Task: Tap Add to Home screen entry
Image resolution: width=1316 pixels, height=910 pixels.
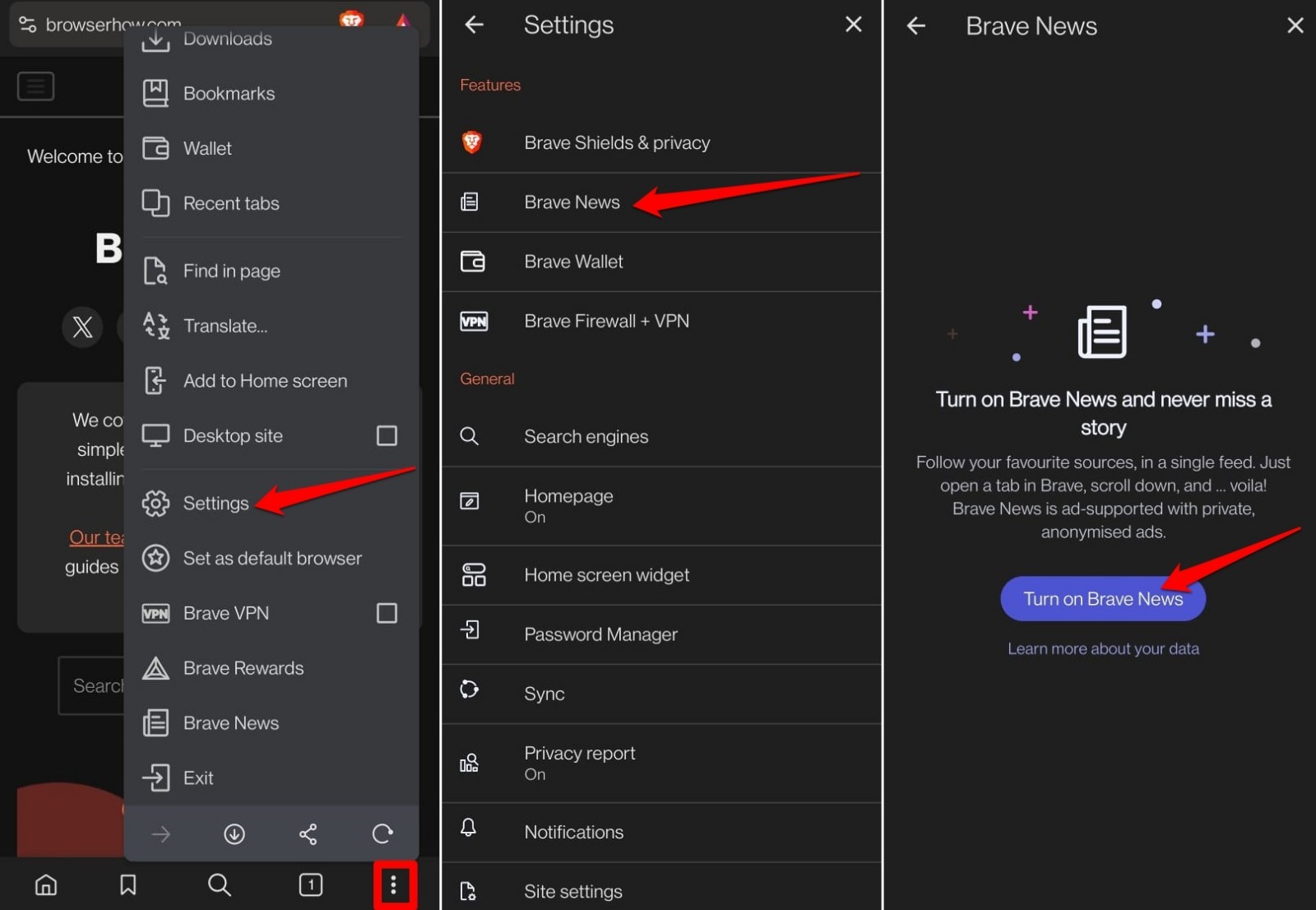Action: pos(271,381)
